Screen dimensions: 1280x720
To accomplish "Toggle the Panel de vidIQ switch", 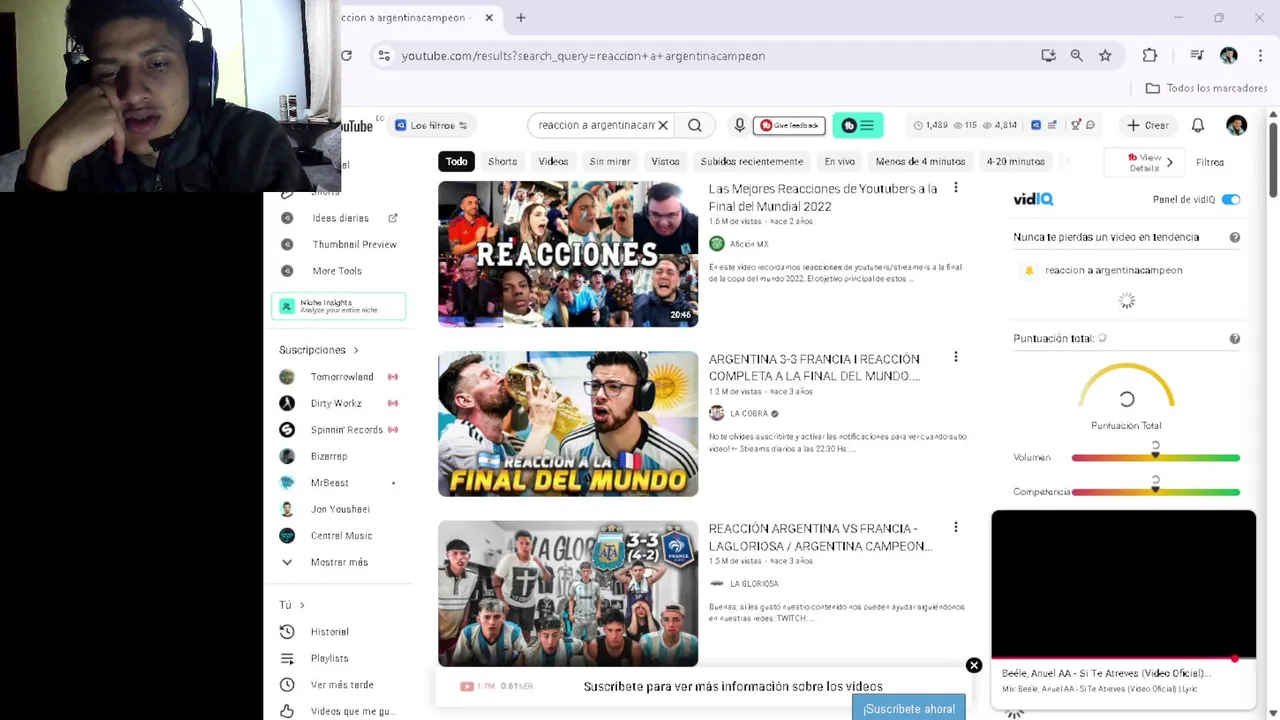I will click(1231, 199).
